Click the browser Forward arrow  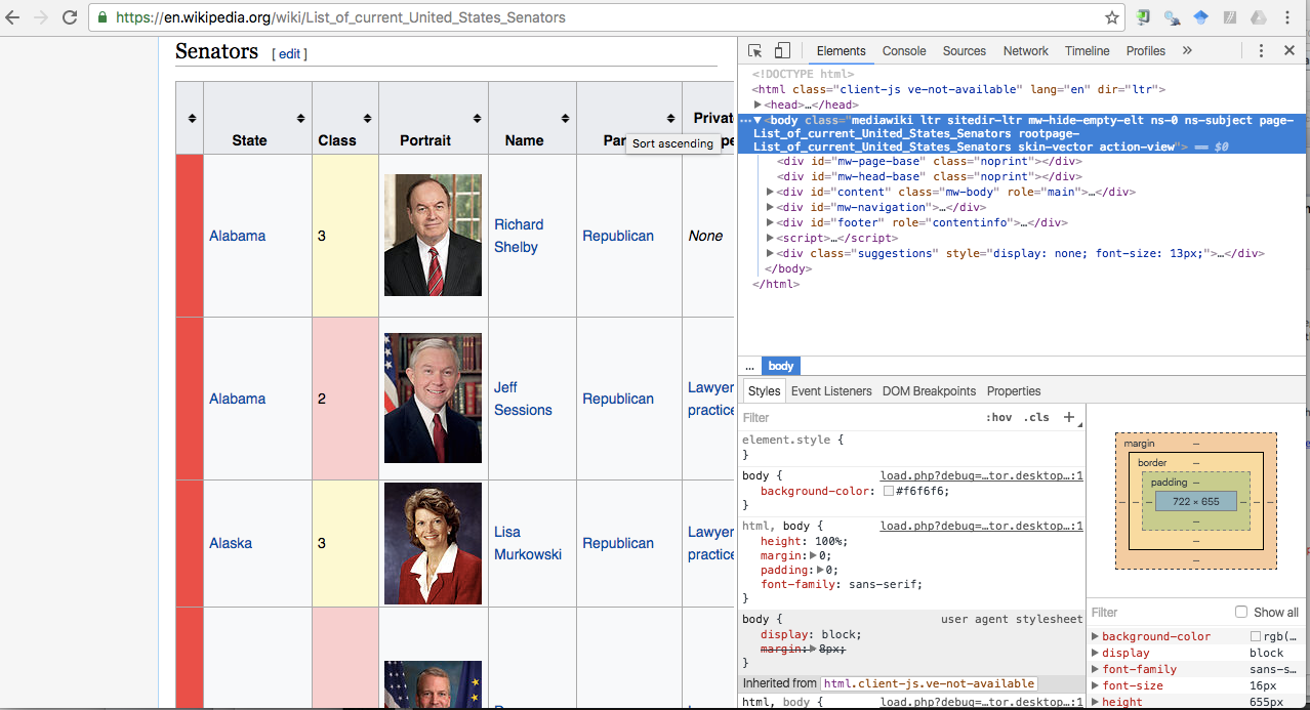click(x=41, y=18)
